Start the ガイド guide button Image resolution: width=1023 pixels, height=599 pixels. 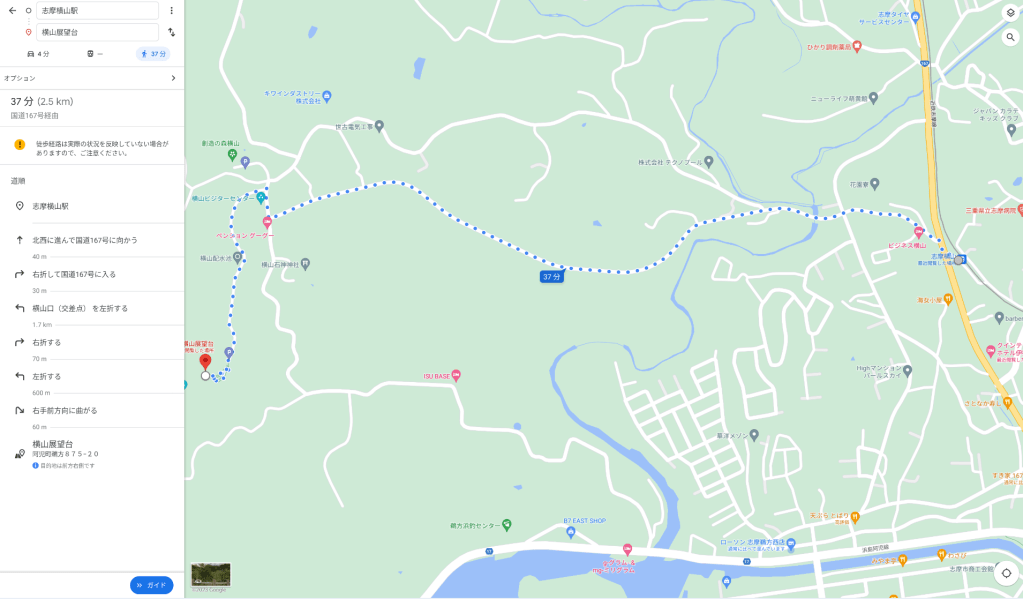tap(151, 585)
